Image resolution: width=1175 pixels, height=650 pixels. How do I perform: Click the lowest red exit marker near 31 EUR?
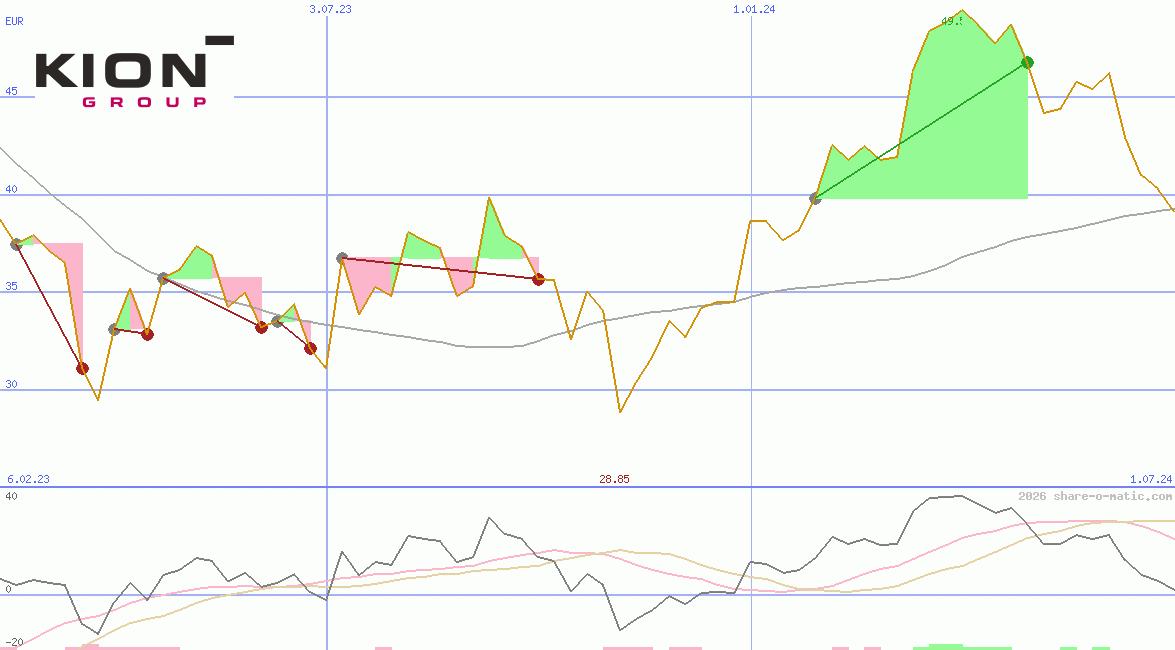82,368
